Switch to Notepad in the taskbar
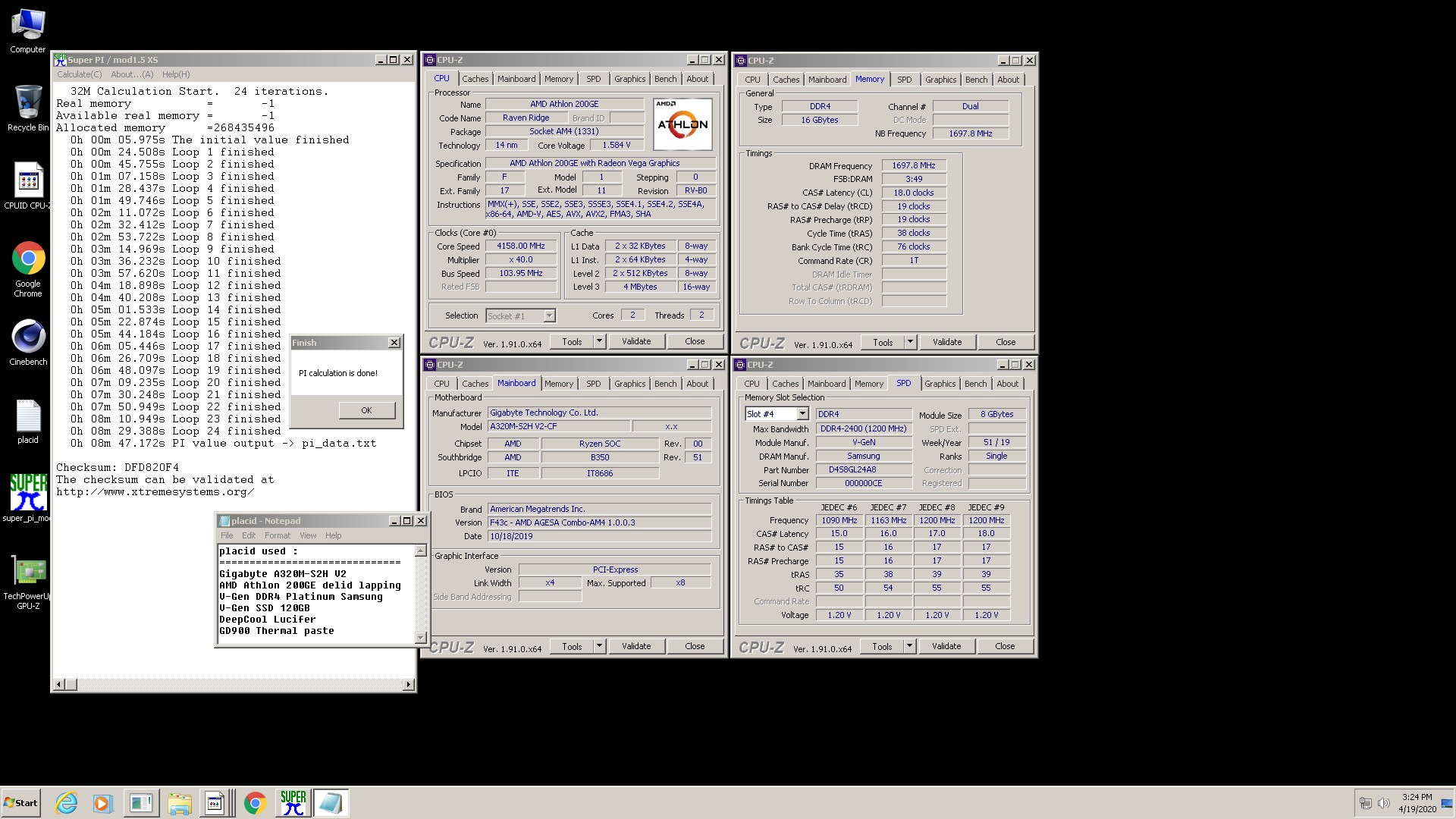 (331, 803)
